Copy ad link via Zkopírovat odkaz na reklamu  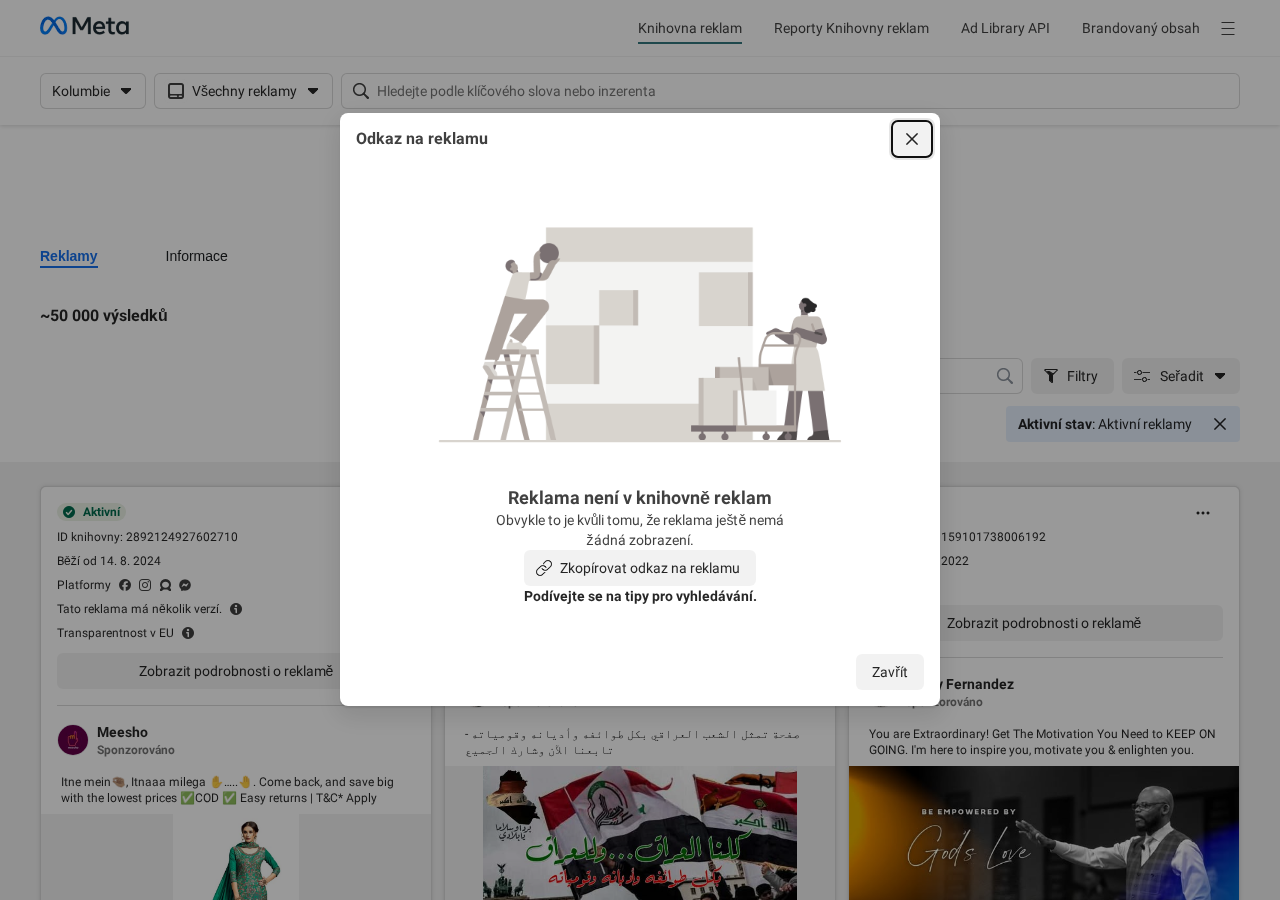click(639, 568)
